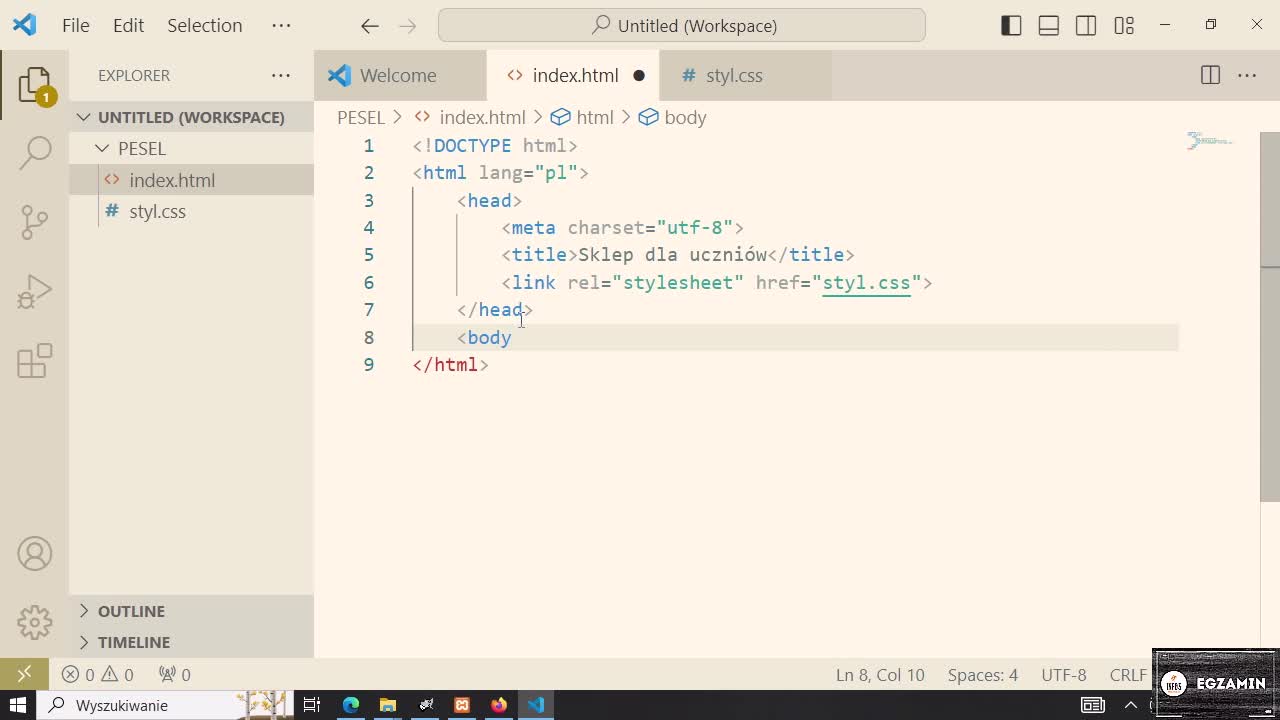
Task: Open Firefox from the taskbar
Action: pos(499,705)
